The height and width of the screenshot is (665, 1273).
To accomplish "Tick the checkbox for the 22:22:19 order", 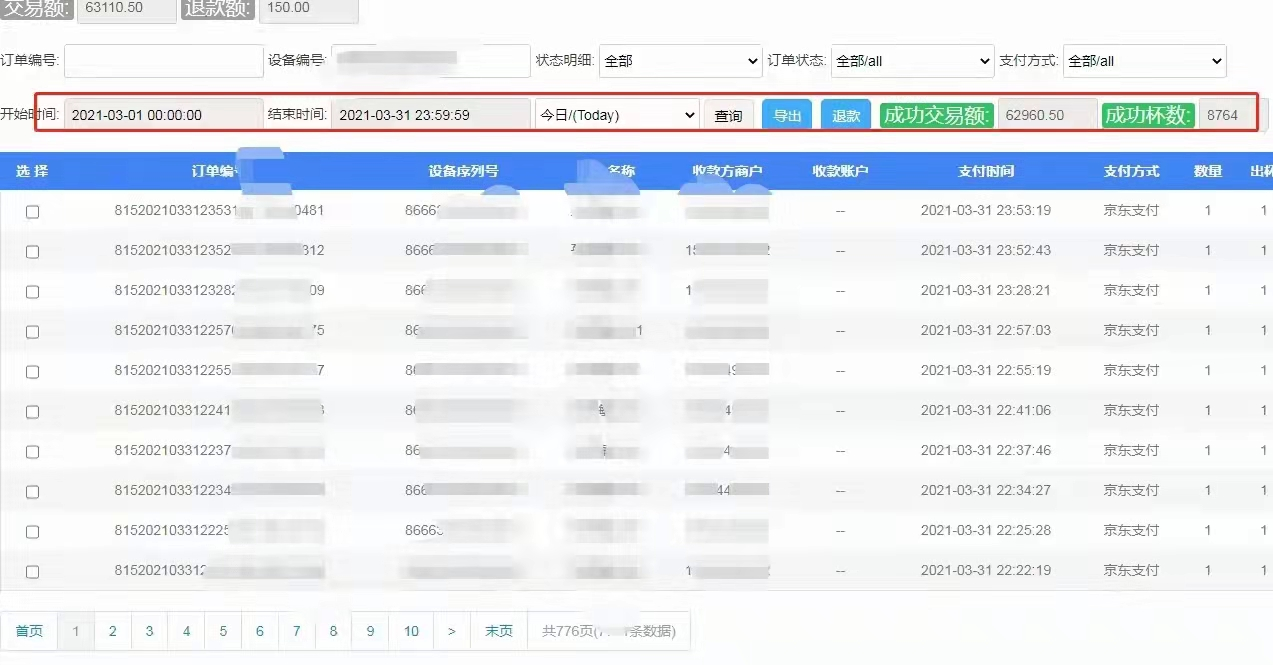I will (32, 572).
